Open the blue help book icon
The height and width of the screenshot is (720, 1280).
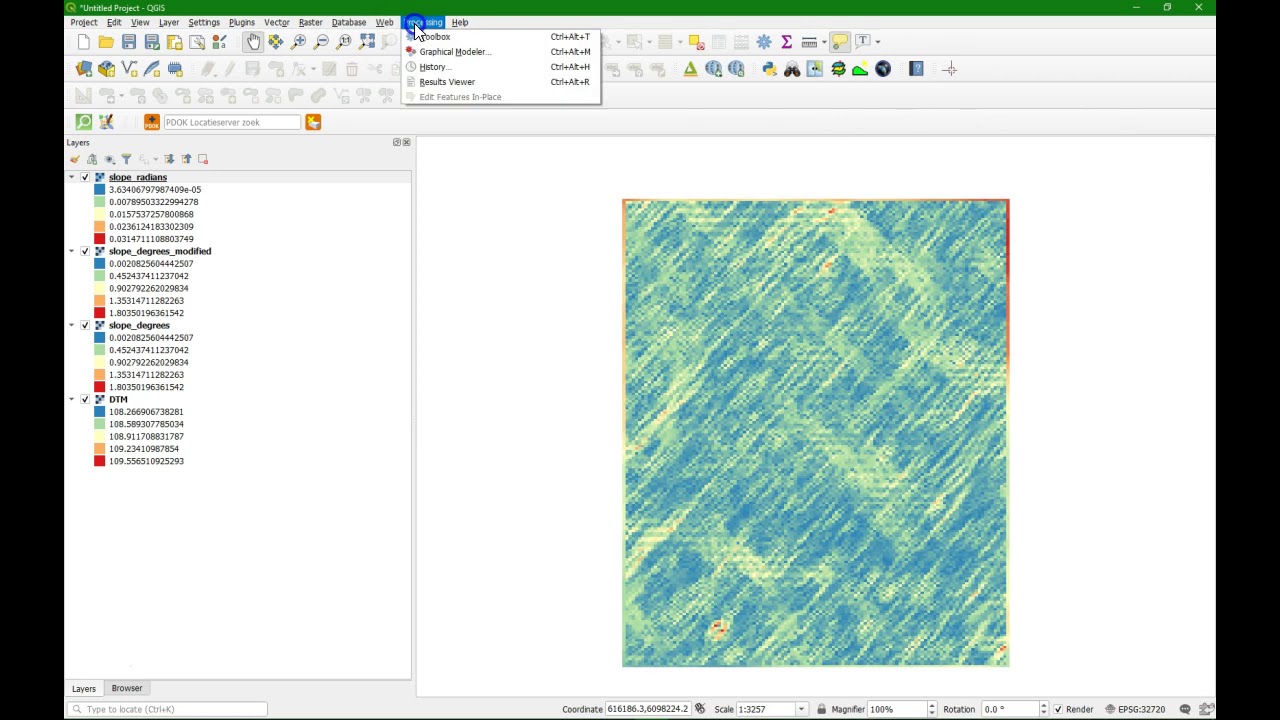pos(916,69)
